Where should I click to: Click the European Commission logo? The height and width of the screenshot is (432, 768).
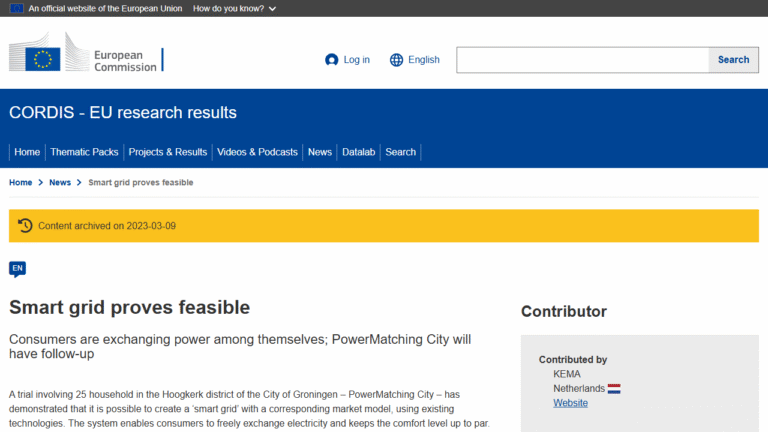pyautogui.click(x=84, y=54)
